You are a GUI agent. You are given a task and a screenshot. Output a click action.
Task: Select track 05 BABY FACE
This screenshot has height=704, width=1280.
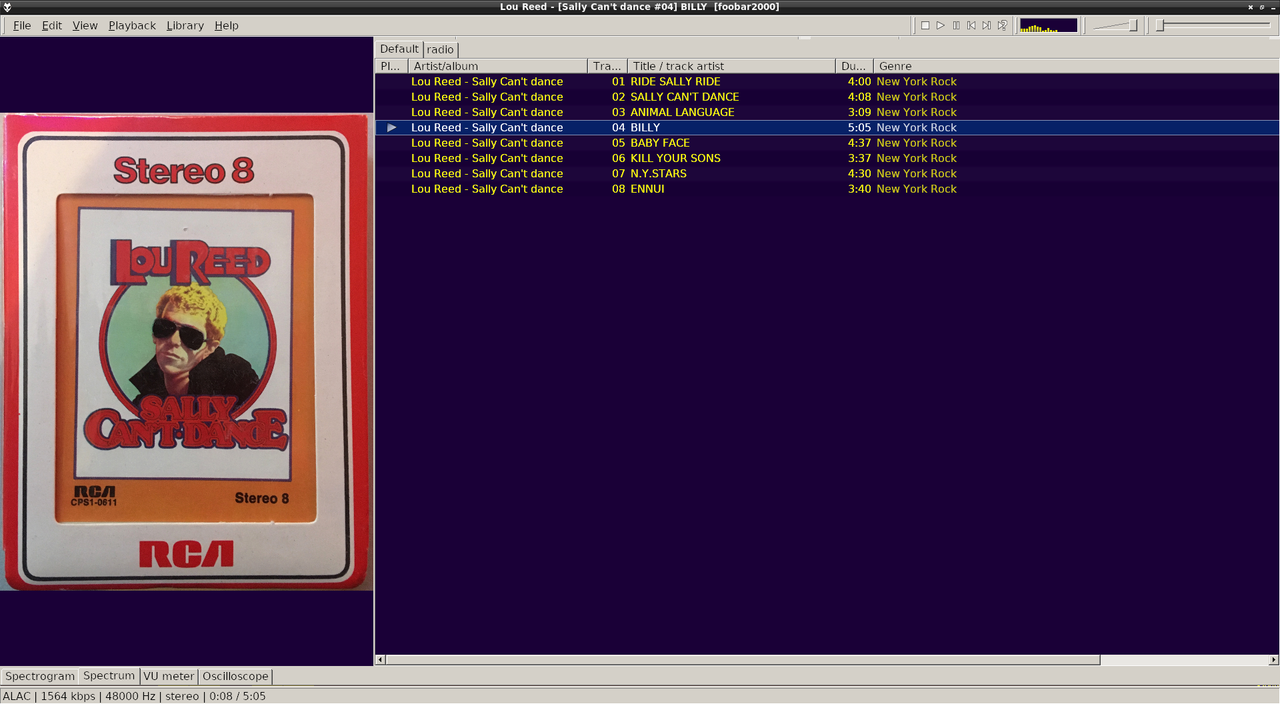coord(827,143)
